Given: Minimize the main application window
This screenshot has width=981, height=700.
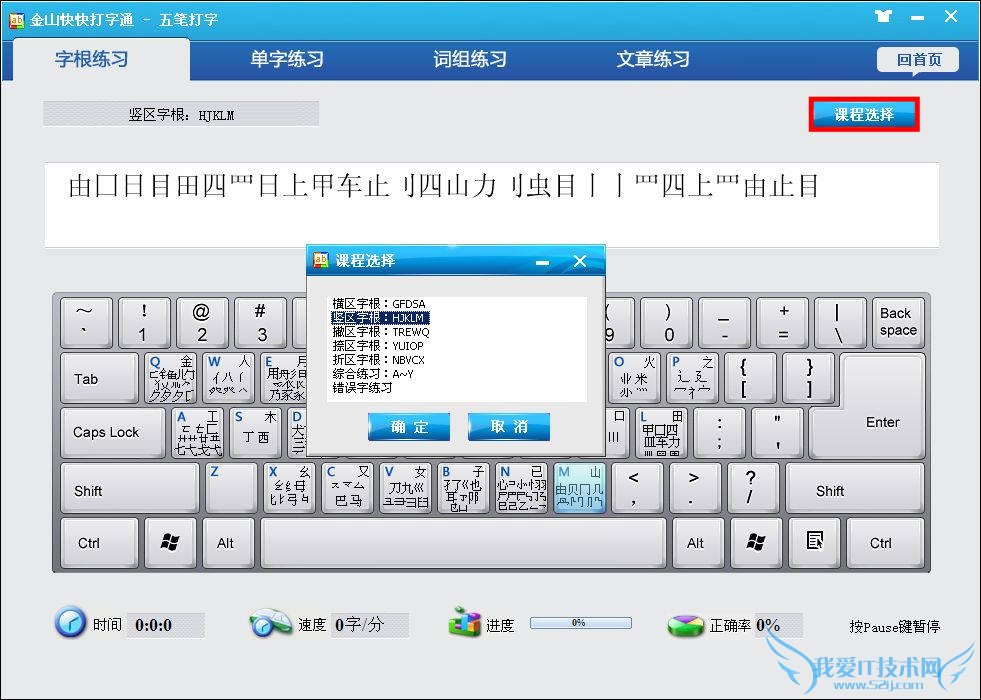Looking at the screenshot, I should (917, 18).
